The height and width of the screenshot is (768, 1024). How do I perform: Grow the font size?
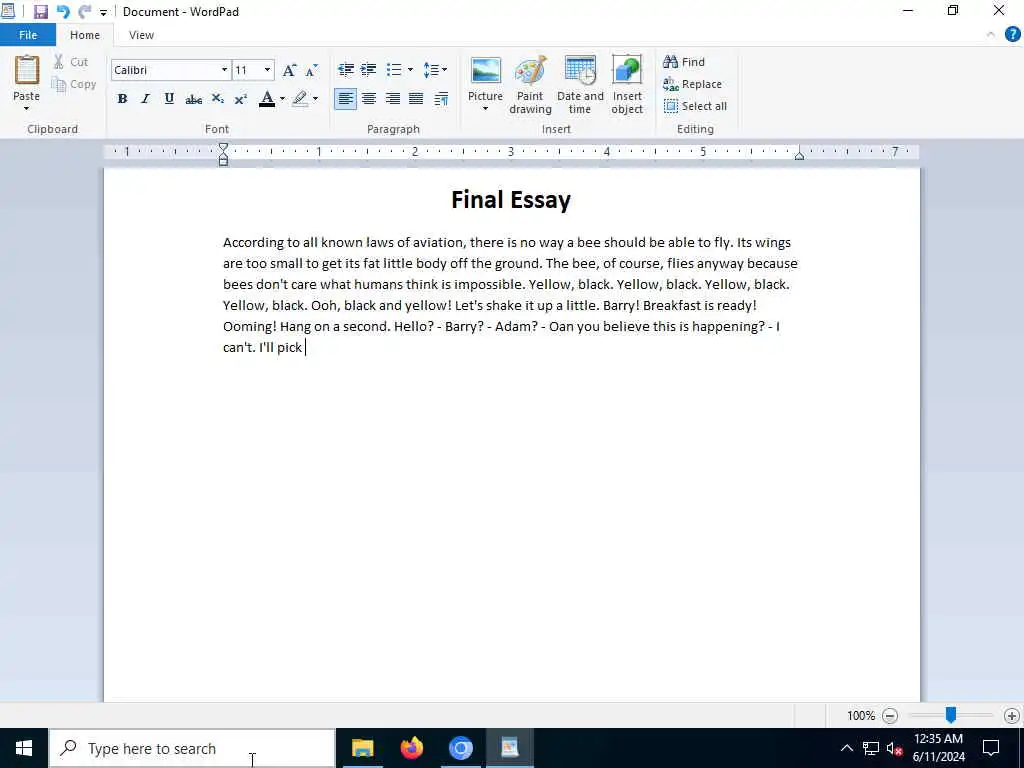289,70
